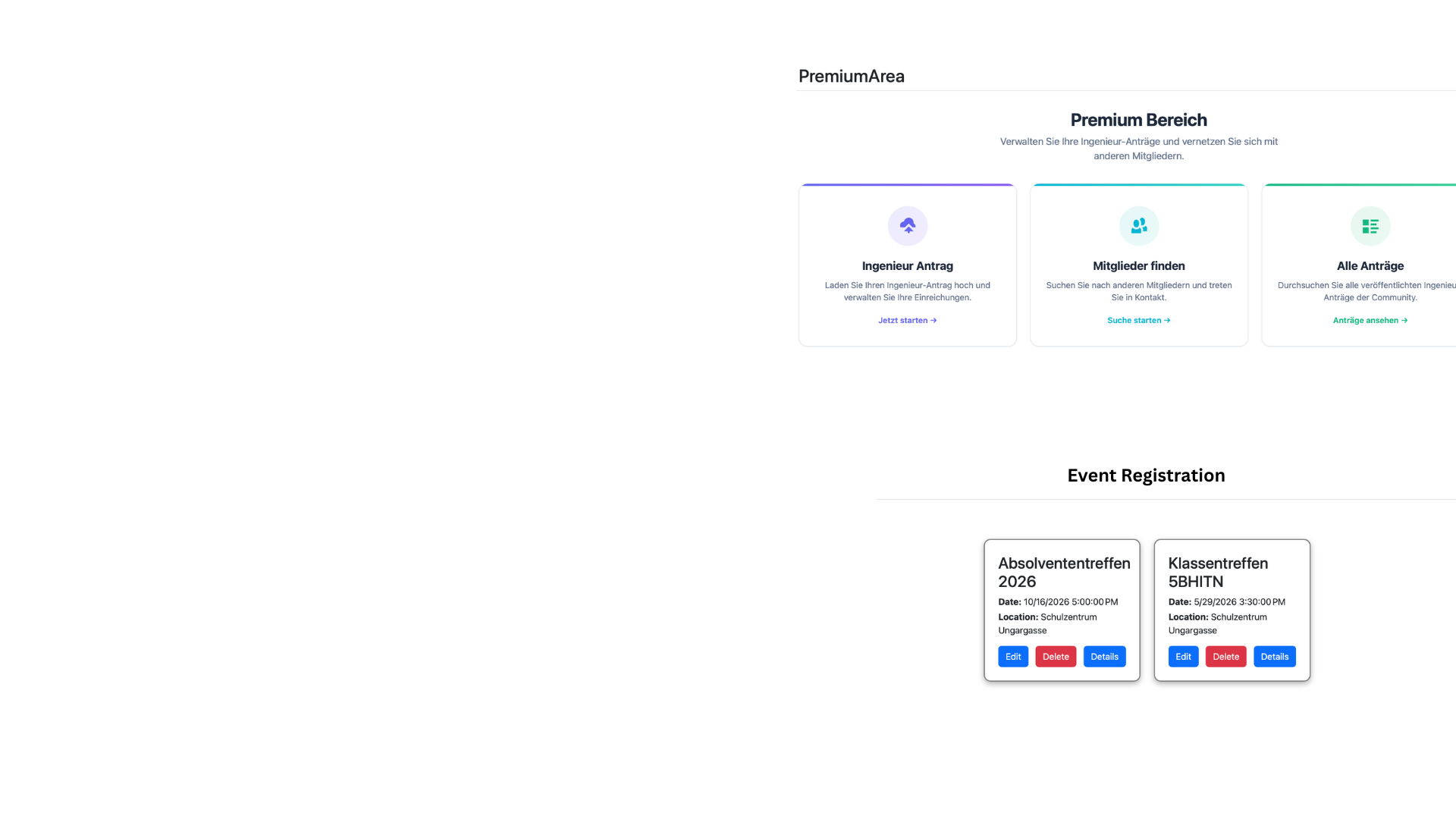1456x819 pixels.
Task: Delete the Absolvententreffen 2026 event
Action: (1055, 657)
